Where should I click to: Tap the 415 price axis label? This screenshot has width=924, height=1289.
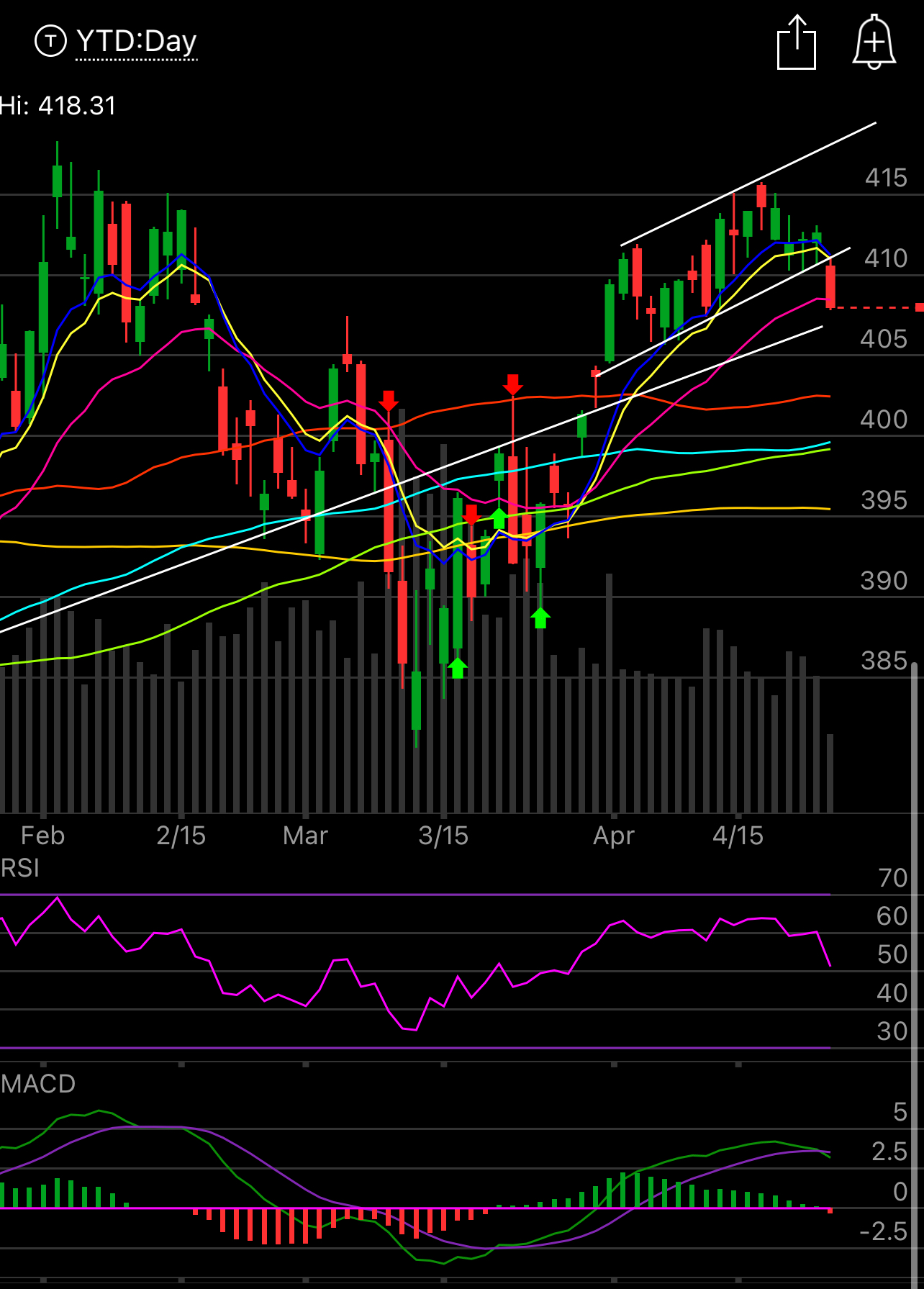pos(886,178)
